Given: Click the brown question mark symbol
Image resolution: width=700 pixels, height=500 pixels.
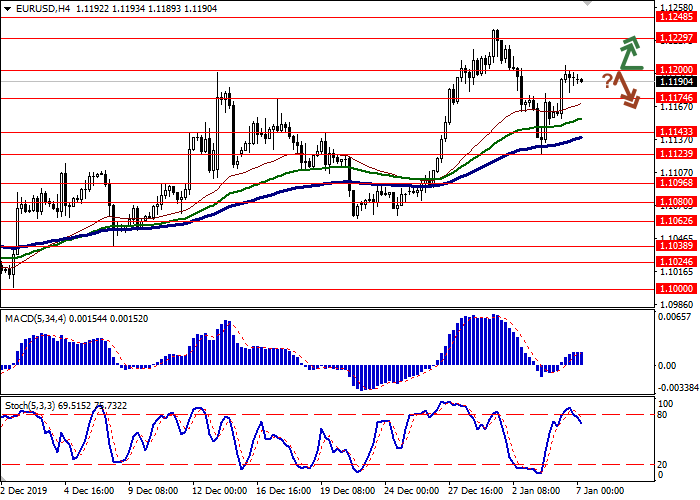Looking at the screenshot, I should [x=607, y=80].
